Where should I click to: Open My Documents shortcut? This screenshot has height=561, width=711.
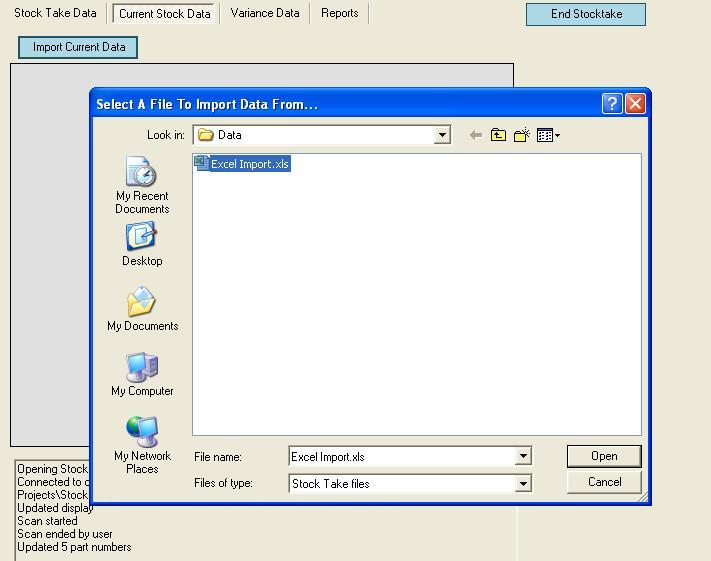[x=142, y=310]
